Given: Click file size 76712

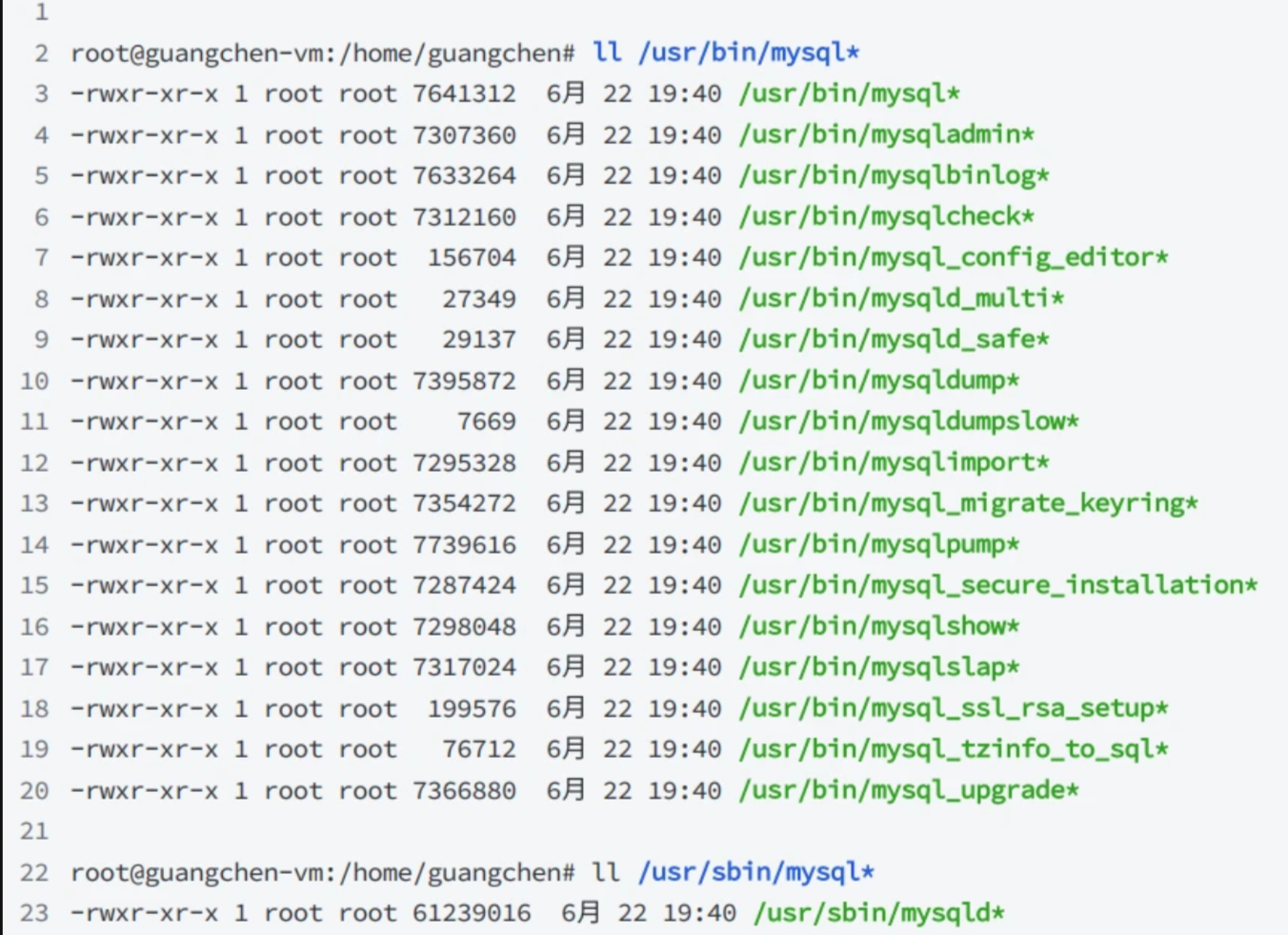Looking at the screenshot, I should coord(479,749).
